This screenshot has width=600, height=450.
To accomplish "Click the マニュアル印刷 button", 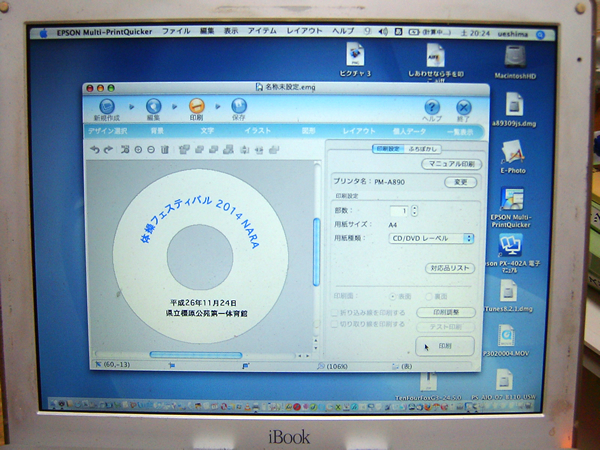I will [x=452, y=164].
